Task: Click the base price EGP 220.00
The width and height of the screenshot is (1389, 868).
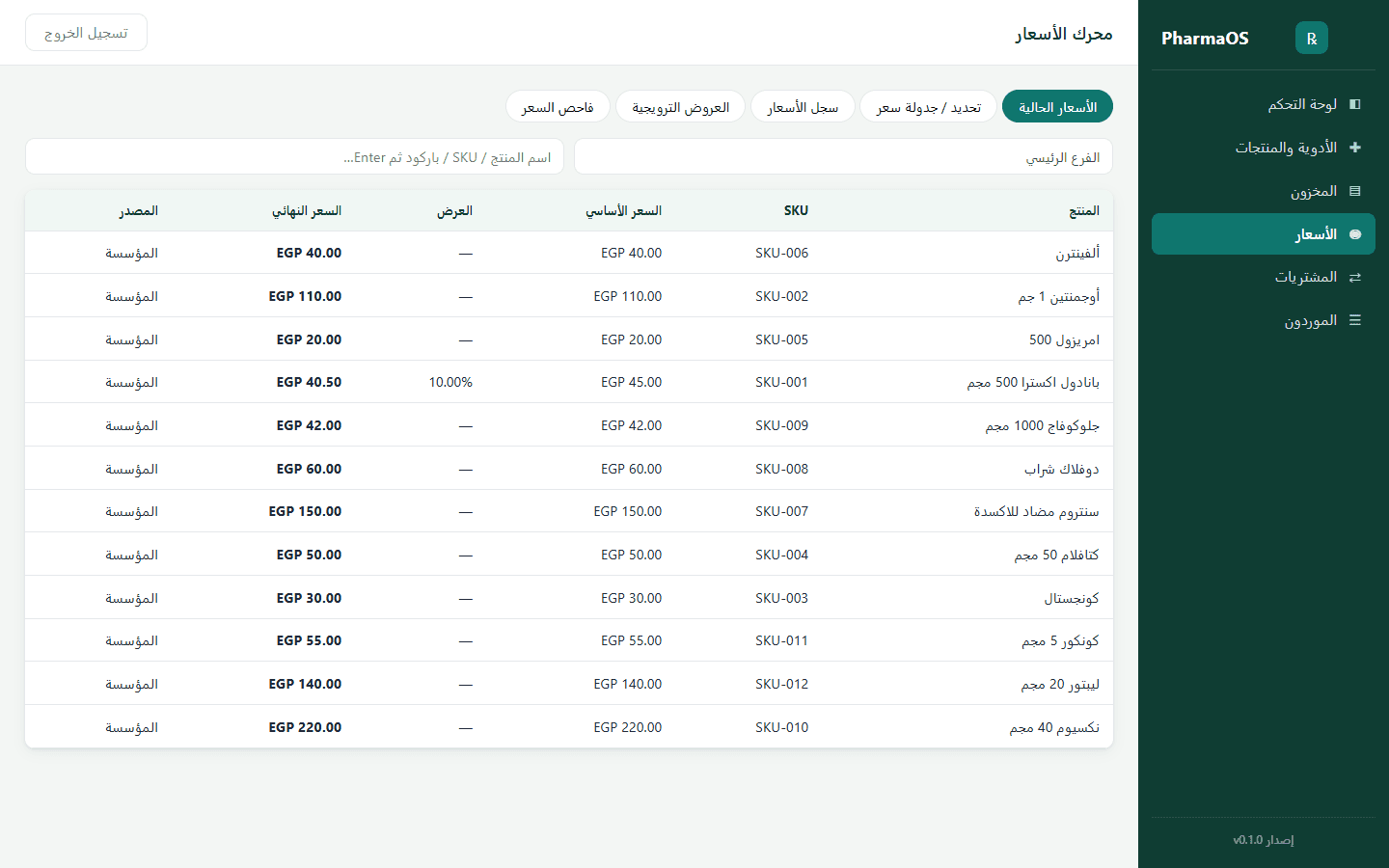Action: (628, 727)
